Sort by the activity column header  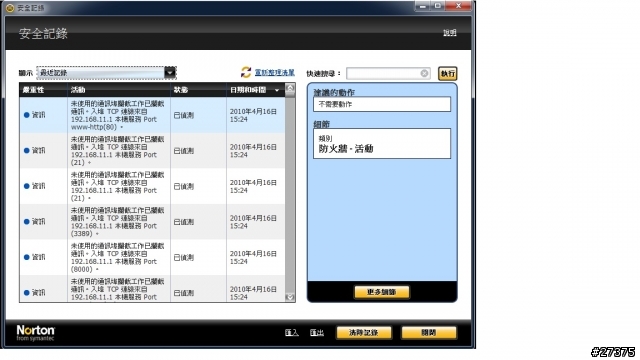coord(119,90)
